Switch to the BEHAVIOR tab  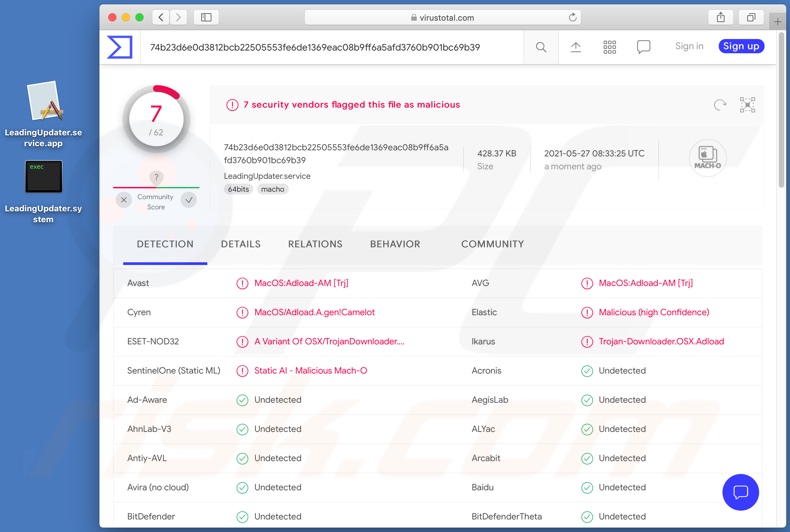[395, 244]
